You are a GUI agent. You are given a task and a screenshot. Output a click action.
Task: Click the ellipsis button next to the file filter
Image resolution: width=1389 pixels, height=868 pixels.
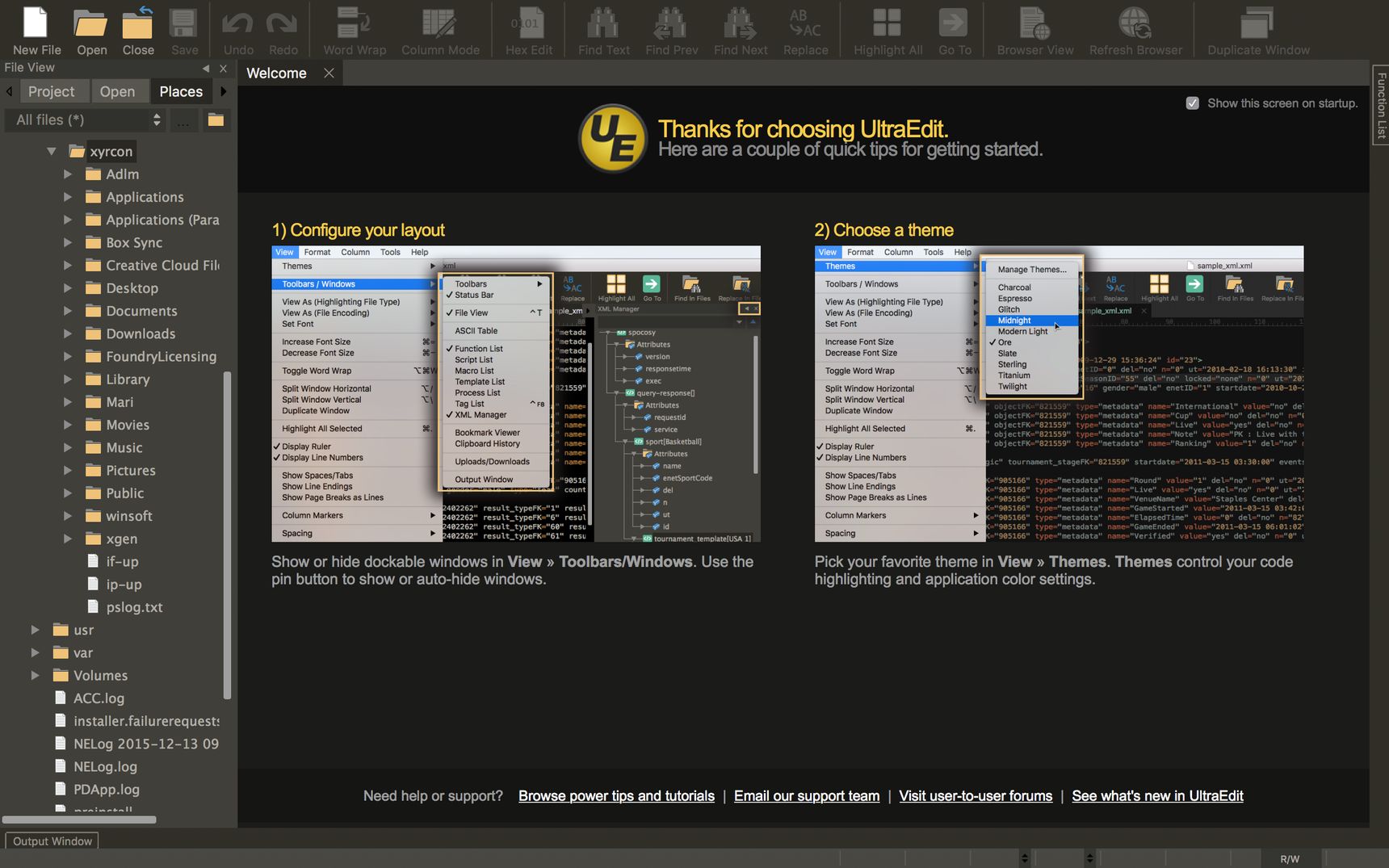tap(183, 120)
